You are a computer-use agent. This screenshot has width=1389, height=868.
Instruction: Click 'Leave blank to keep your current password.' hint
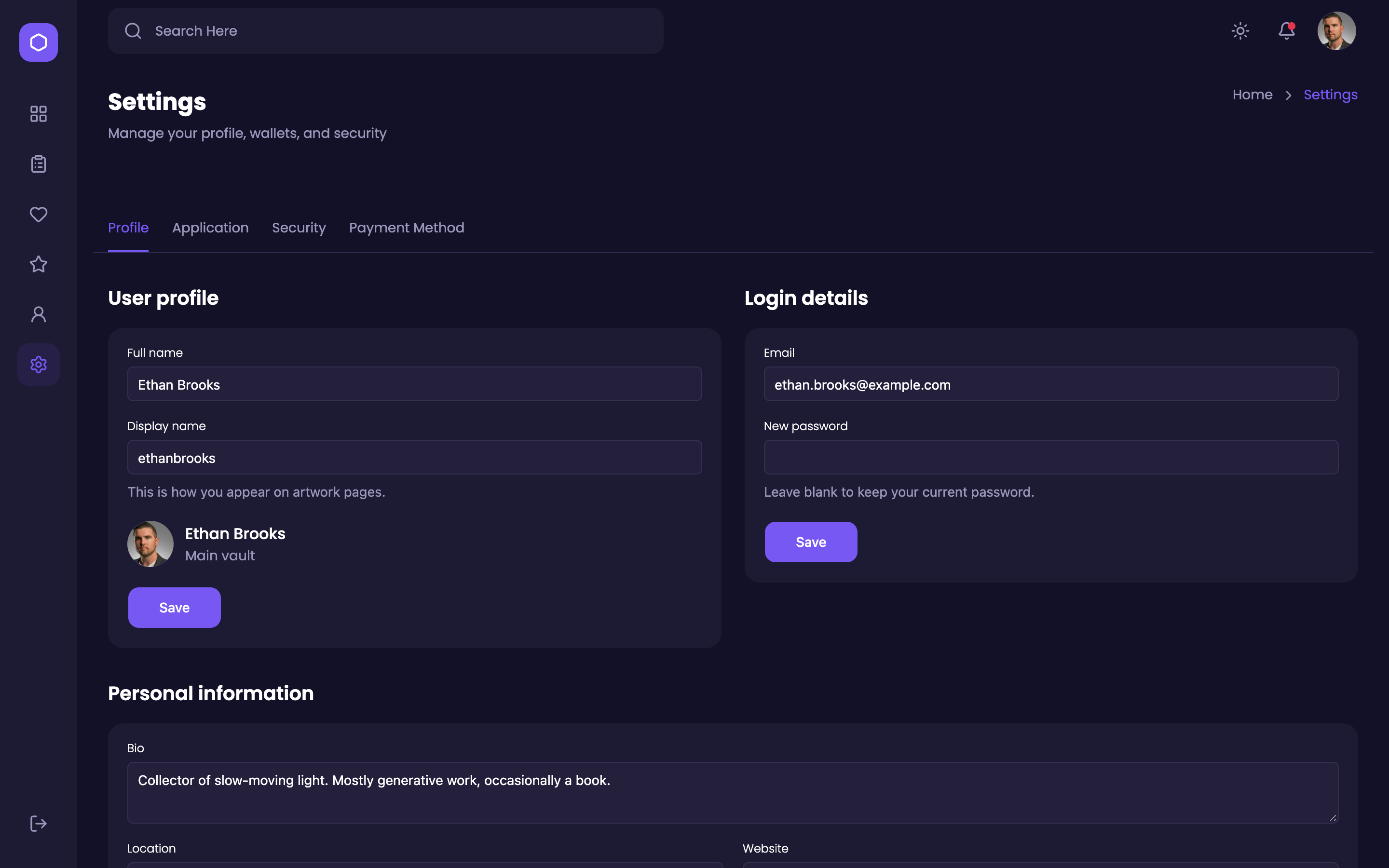899,492
